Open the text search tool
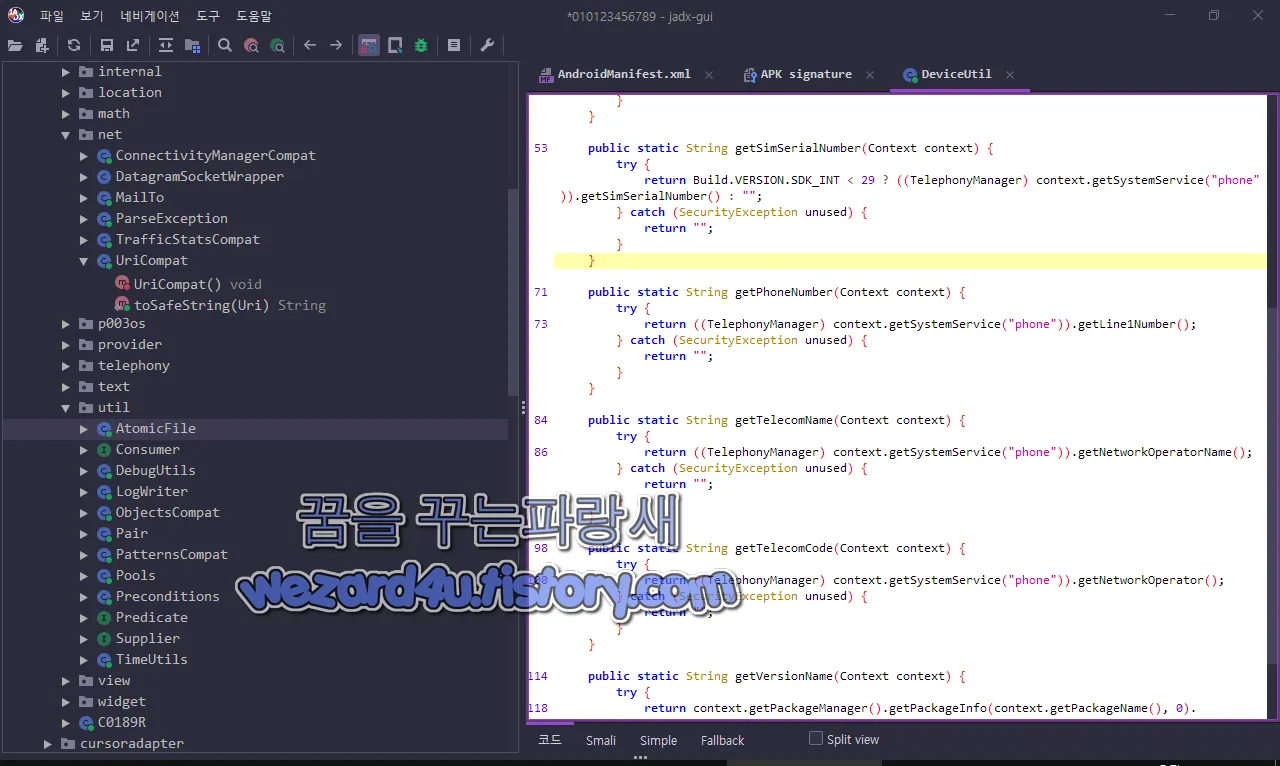The width and height of the screenshot is (1280, 766). click(x=225, y=45)
